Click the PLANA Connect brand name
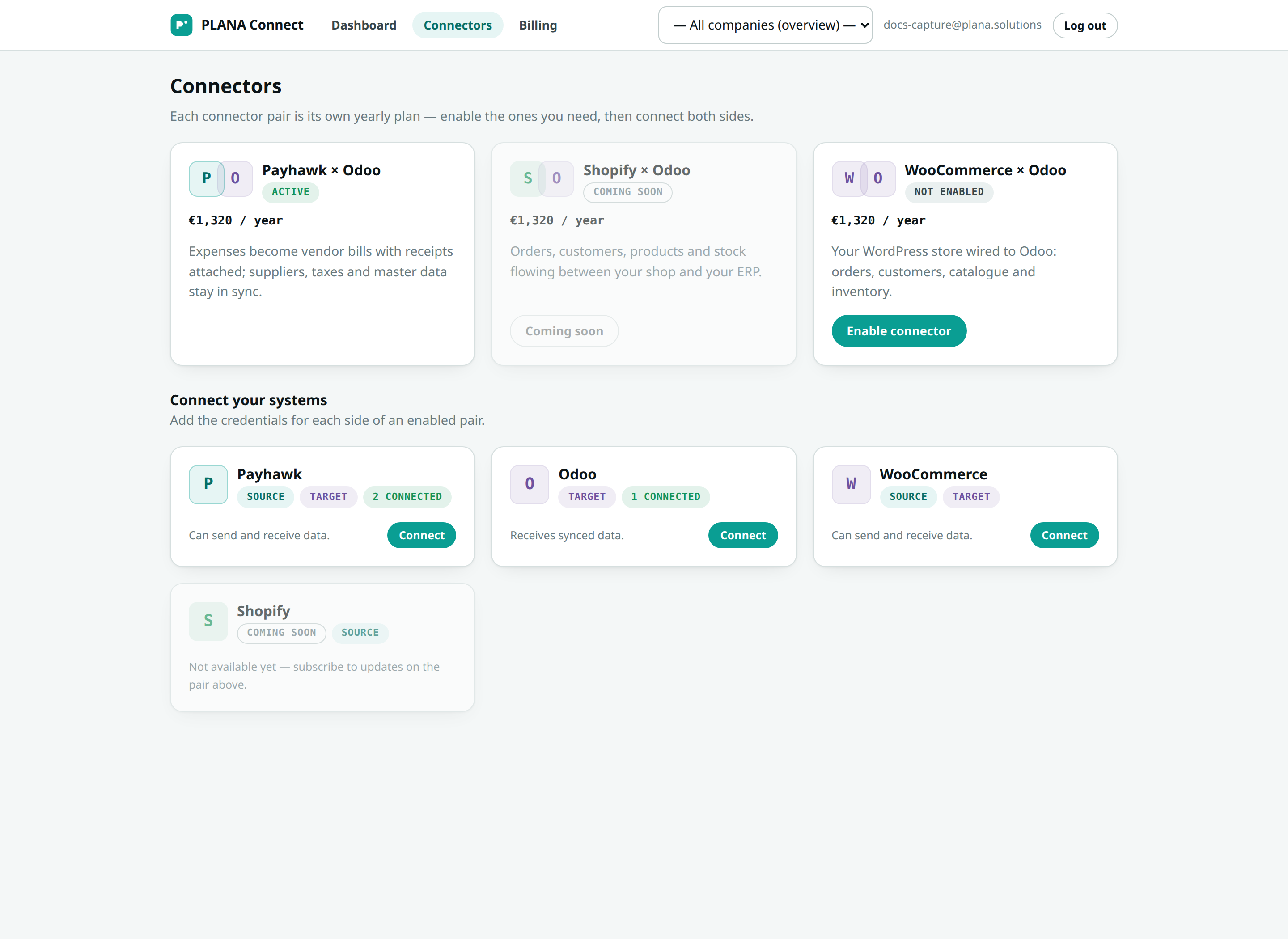The width and height of the screenshot is (1288, 939). [x=252, y=25]
